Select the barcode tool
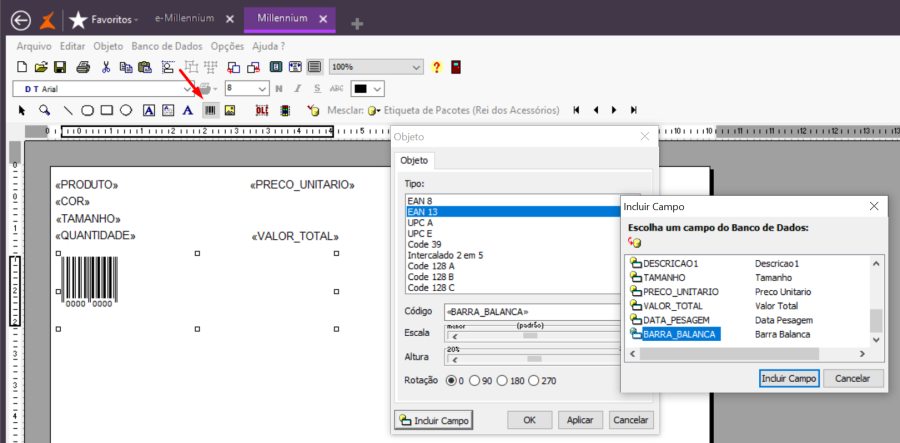This screenshot has width=900, height=443. point(211,110)
